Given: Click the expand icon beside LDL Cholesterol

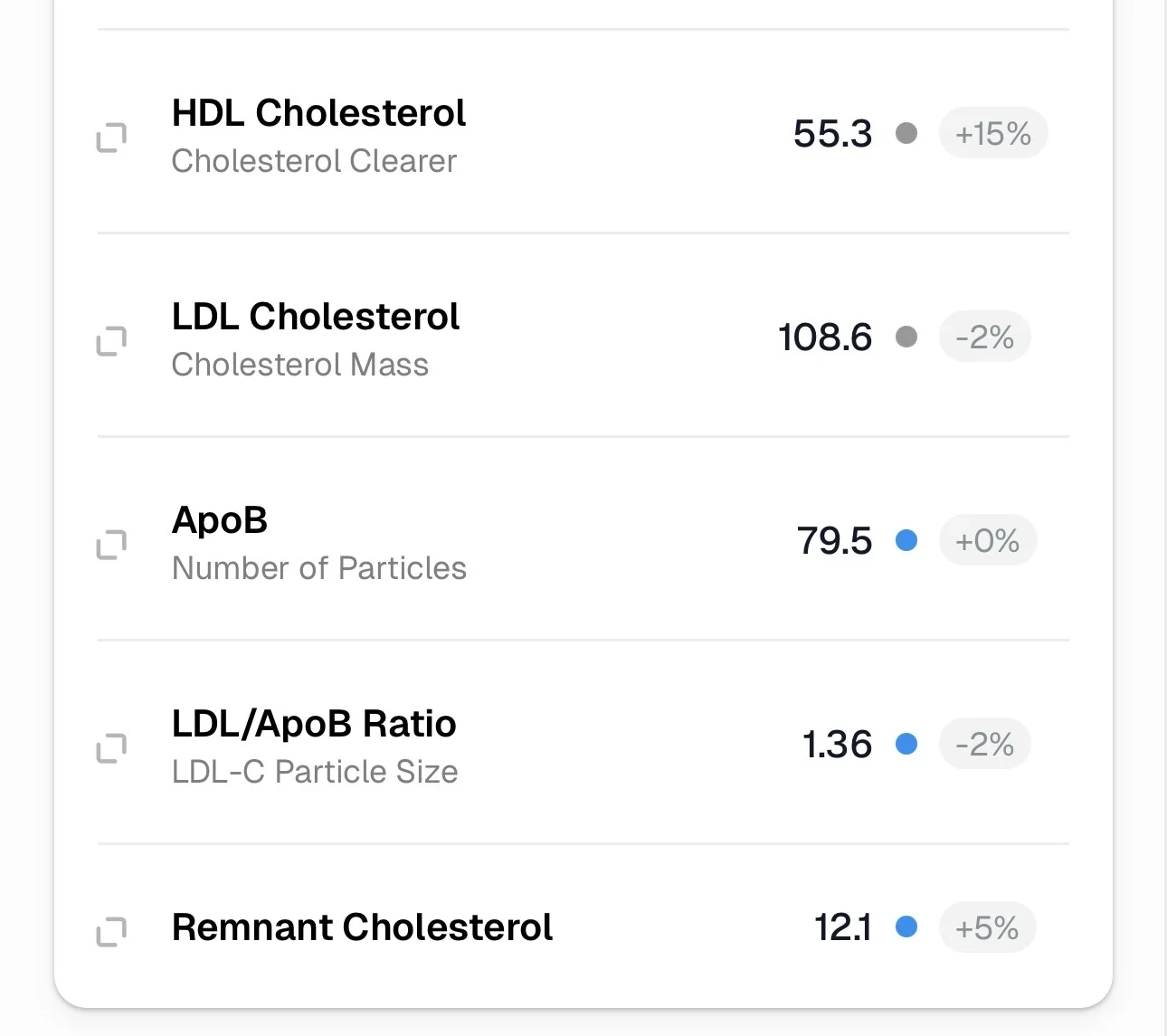Looking at the screenshot, I should point(111,341).
